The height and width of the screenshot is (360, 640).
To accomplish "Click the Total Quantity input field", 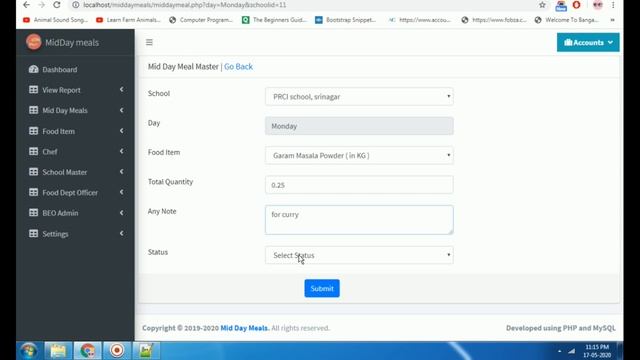I will (x=359, y=184).
